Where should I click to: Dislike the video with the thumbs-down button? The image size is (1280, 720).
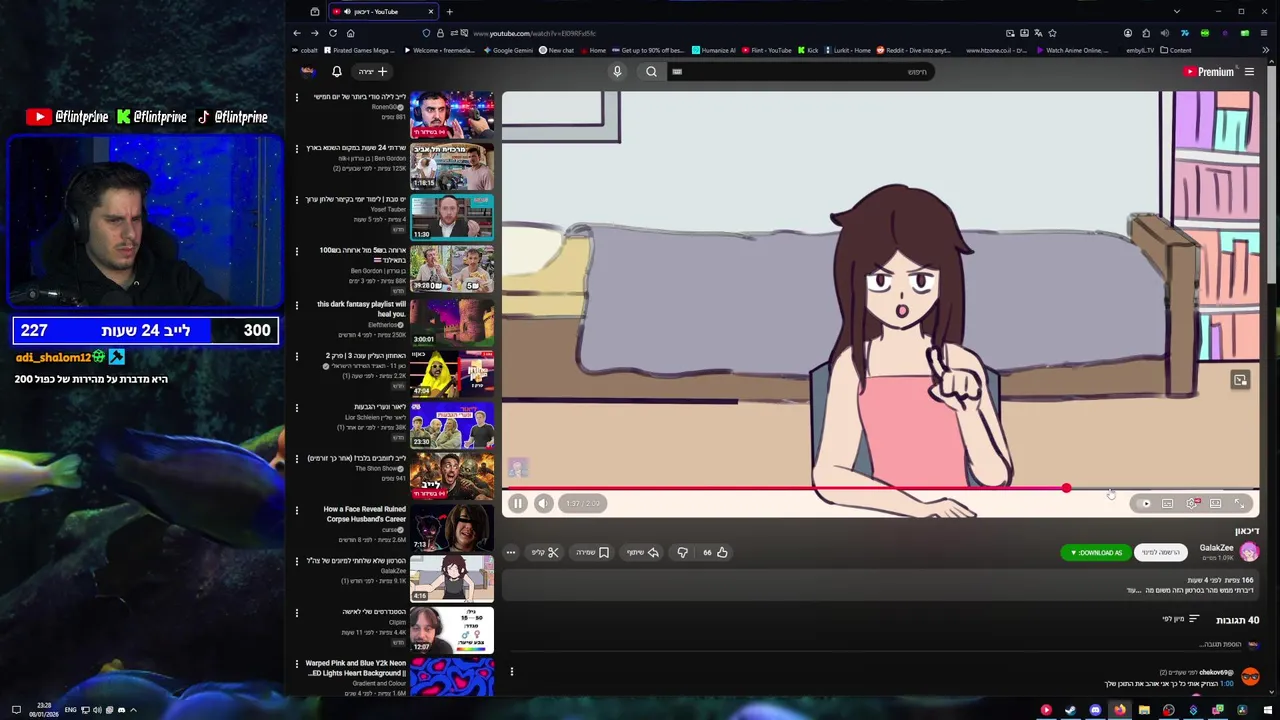click(x=683, y=552)
